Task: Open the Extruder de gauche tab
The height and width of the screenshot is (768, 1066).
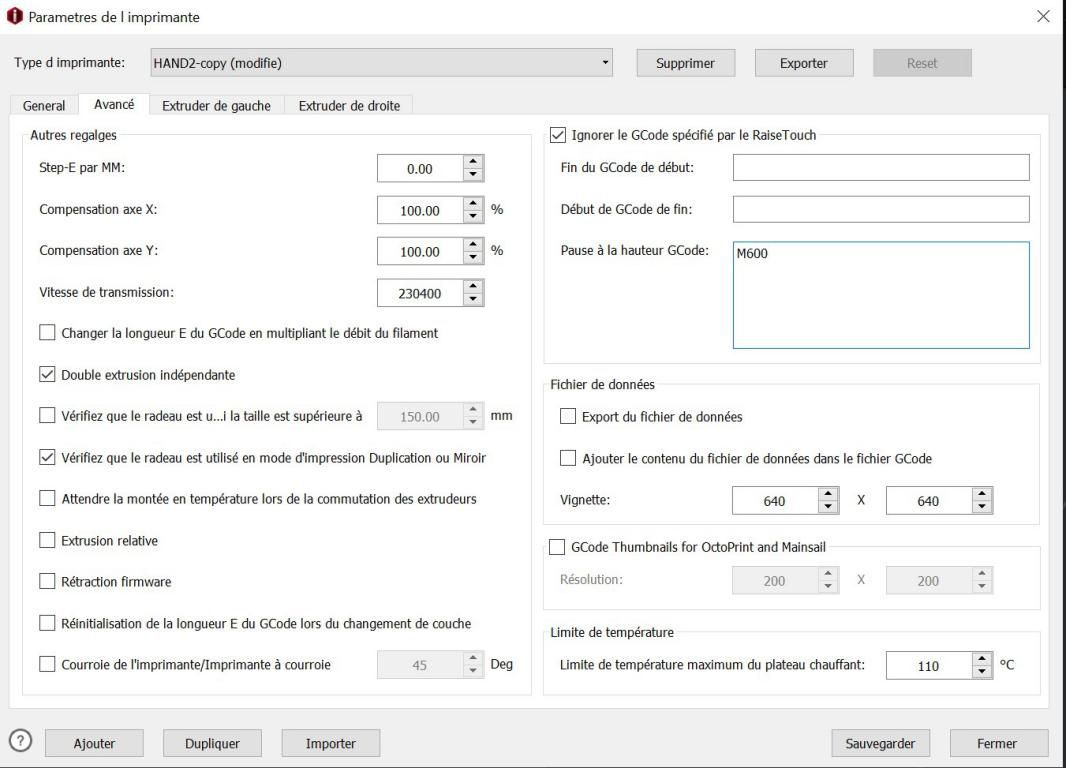Action: (216, 105)
